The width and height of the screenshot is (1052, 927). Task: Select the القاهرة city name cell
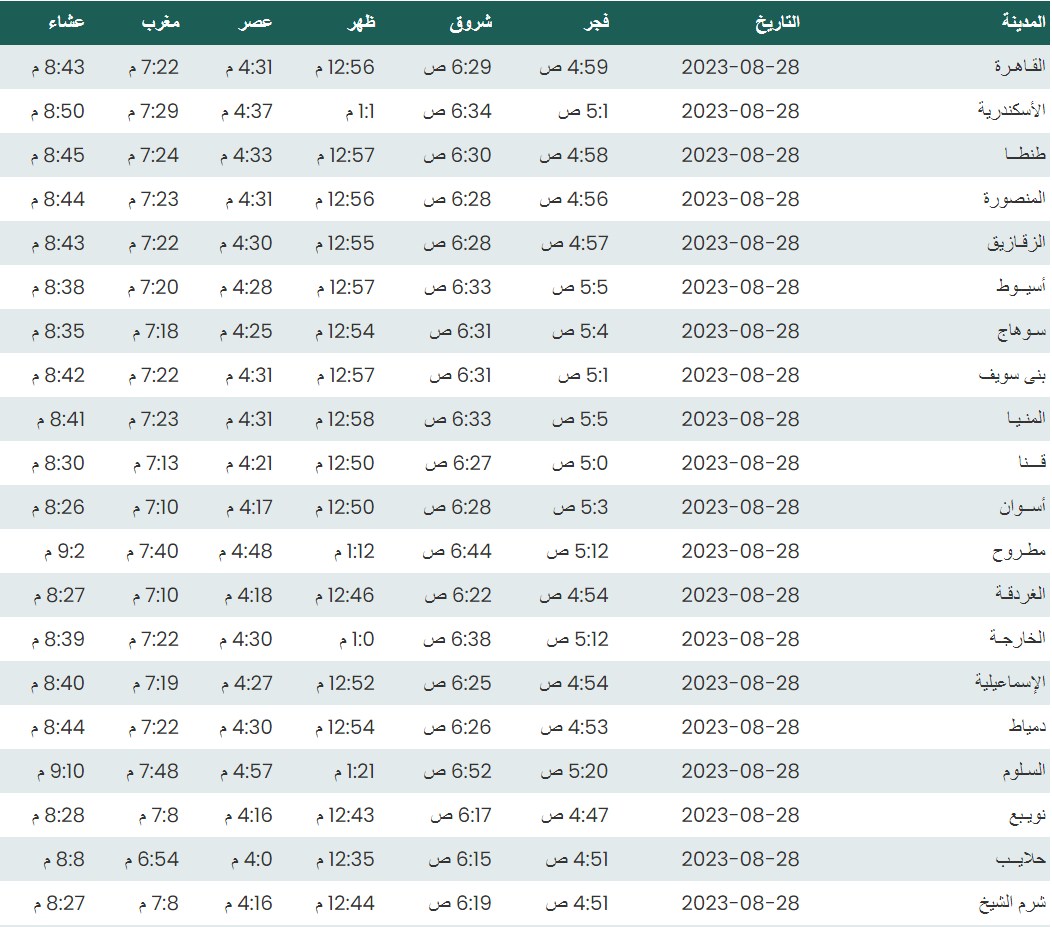[x=1019, y=67]
